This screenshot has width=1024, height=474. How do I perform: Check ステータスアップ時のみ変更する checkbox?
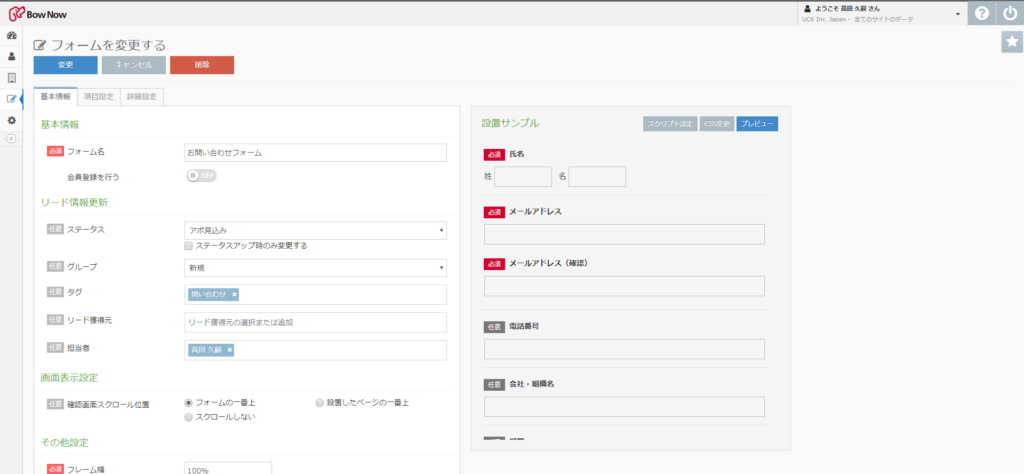(x=189, y=245)
